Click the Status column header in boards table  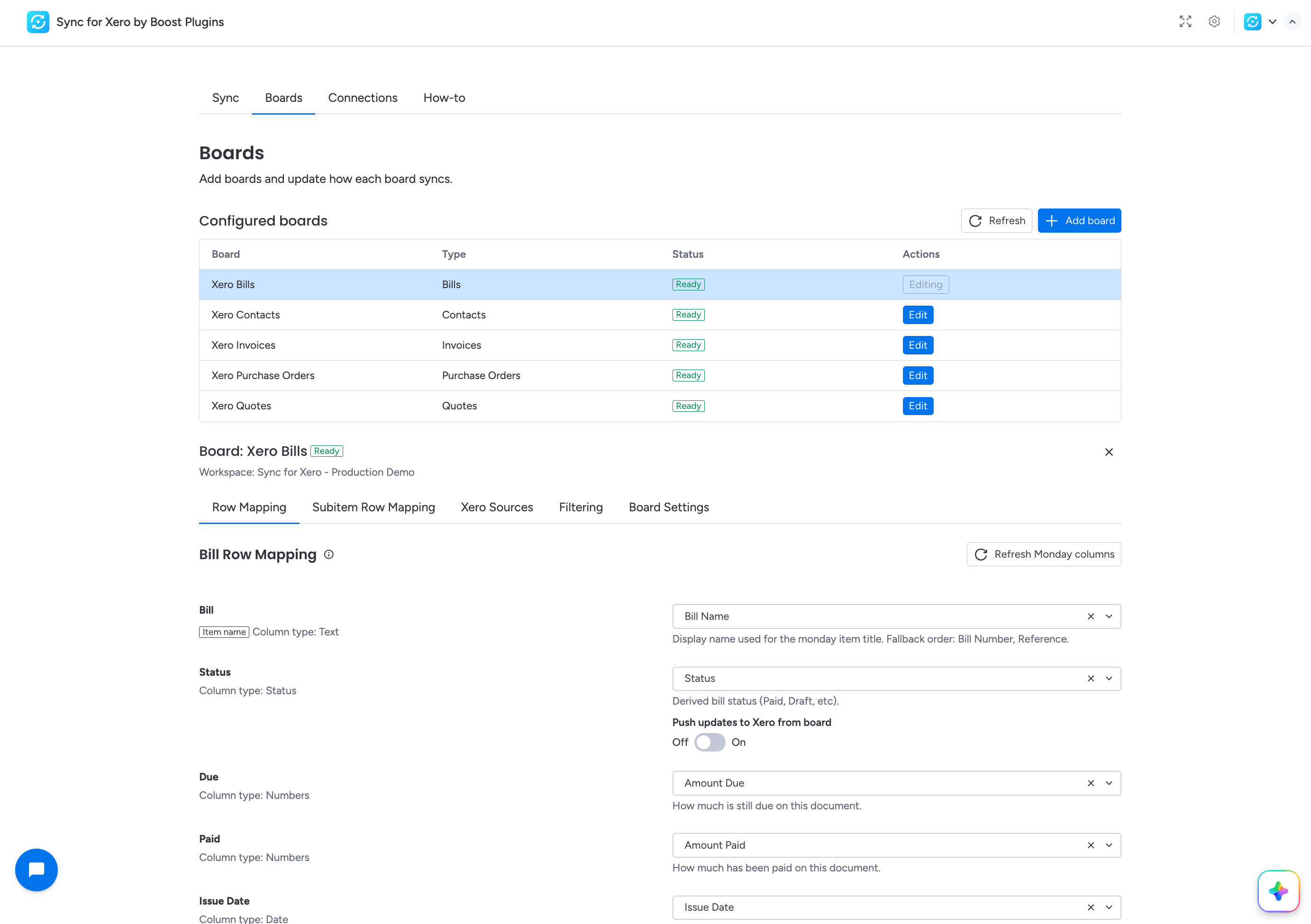pyautogui.click(x=687, y=254)
